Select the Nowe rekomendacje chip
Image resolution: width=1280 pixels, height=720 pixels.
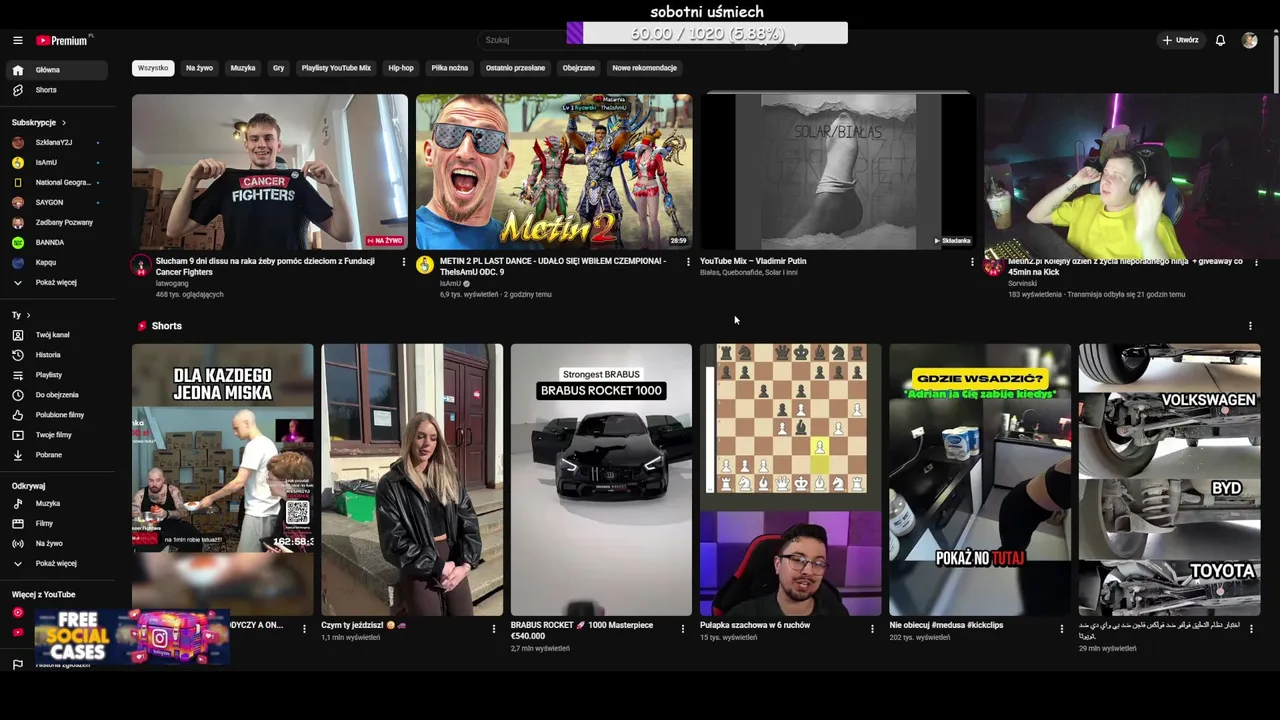tap(645, 68)
